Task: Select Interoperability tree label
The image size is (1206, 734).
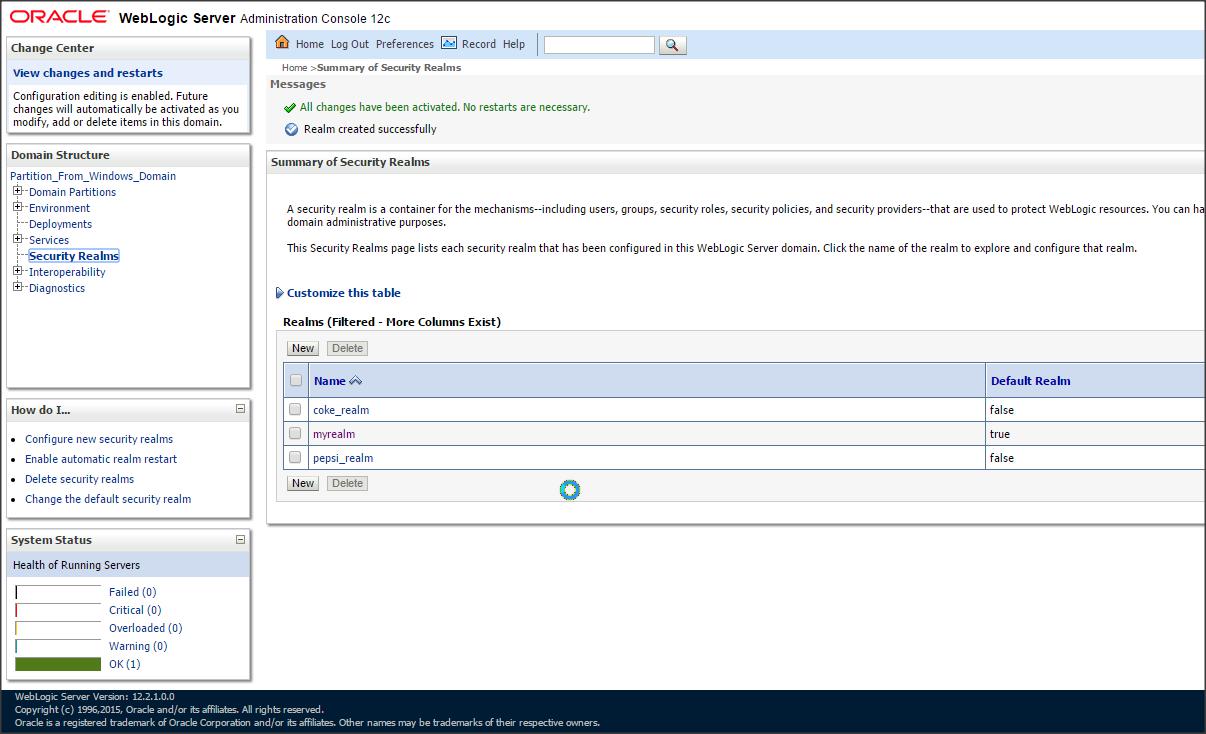Action: pos(67,272)
